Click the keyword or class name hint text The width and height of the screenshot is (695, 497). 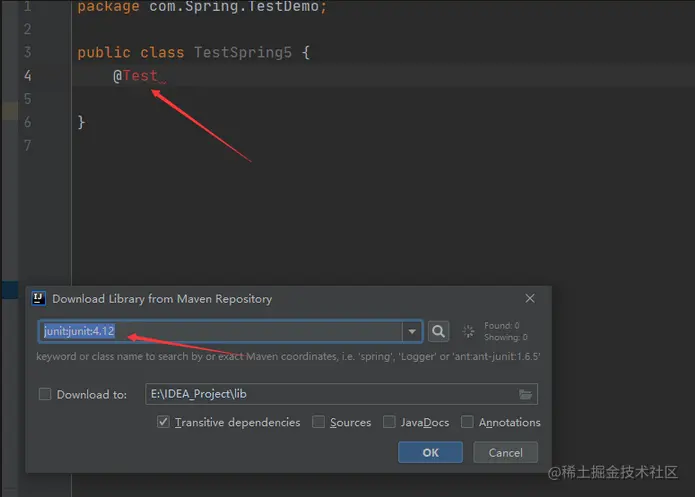click(x=288, y=356)
